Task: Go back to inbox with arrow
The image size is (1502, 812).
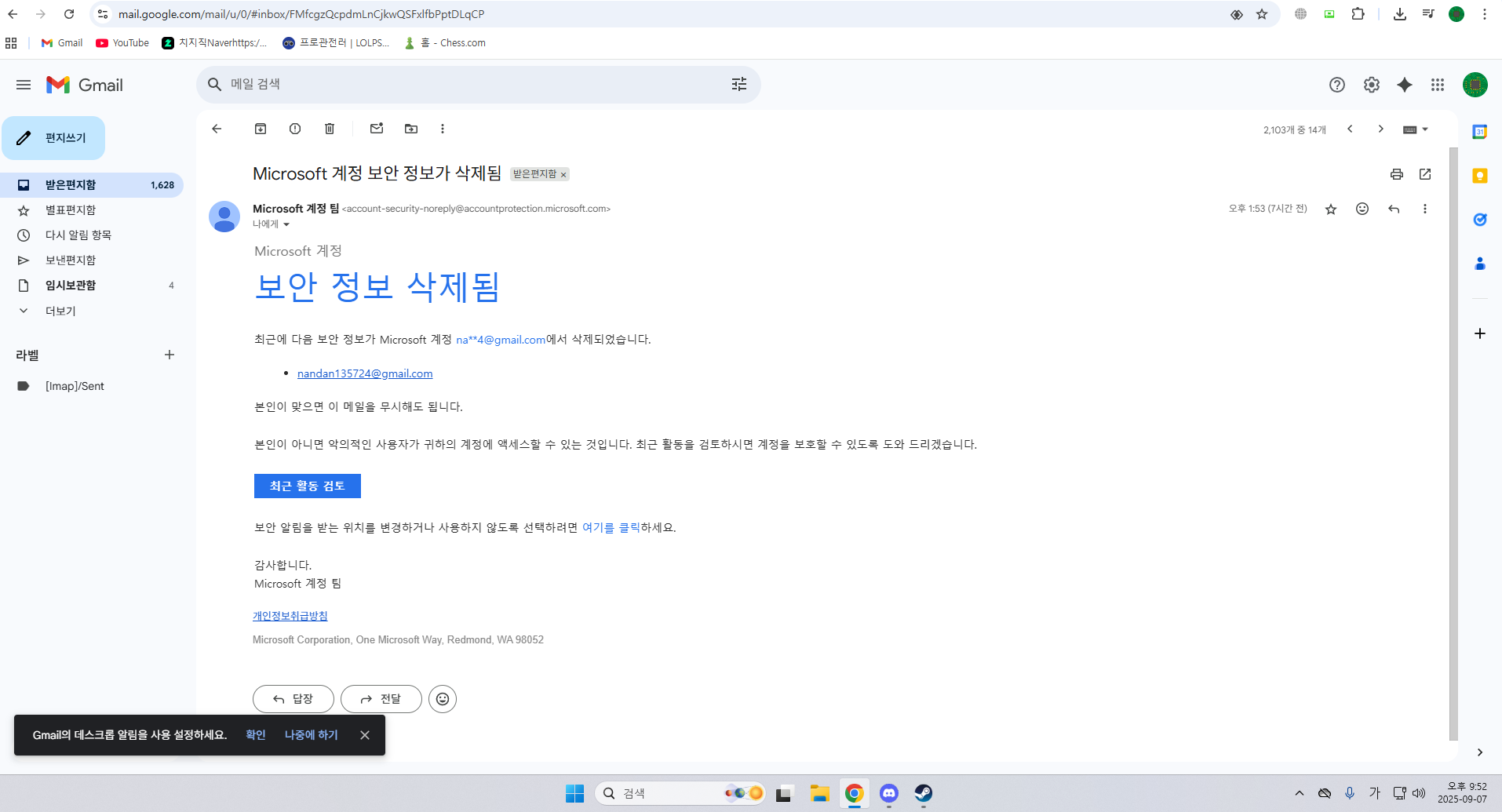Action: [x=217, y=129]
